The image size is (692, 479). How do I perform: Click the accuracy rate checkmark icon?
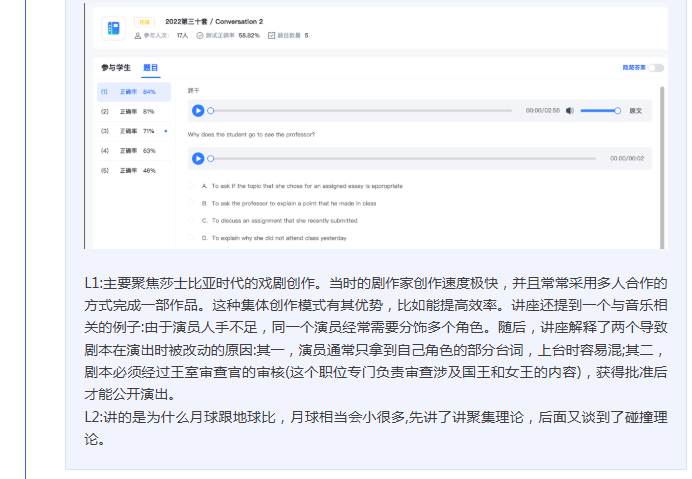pos(200,35)
